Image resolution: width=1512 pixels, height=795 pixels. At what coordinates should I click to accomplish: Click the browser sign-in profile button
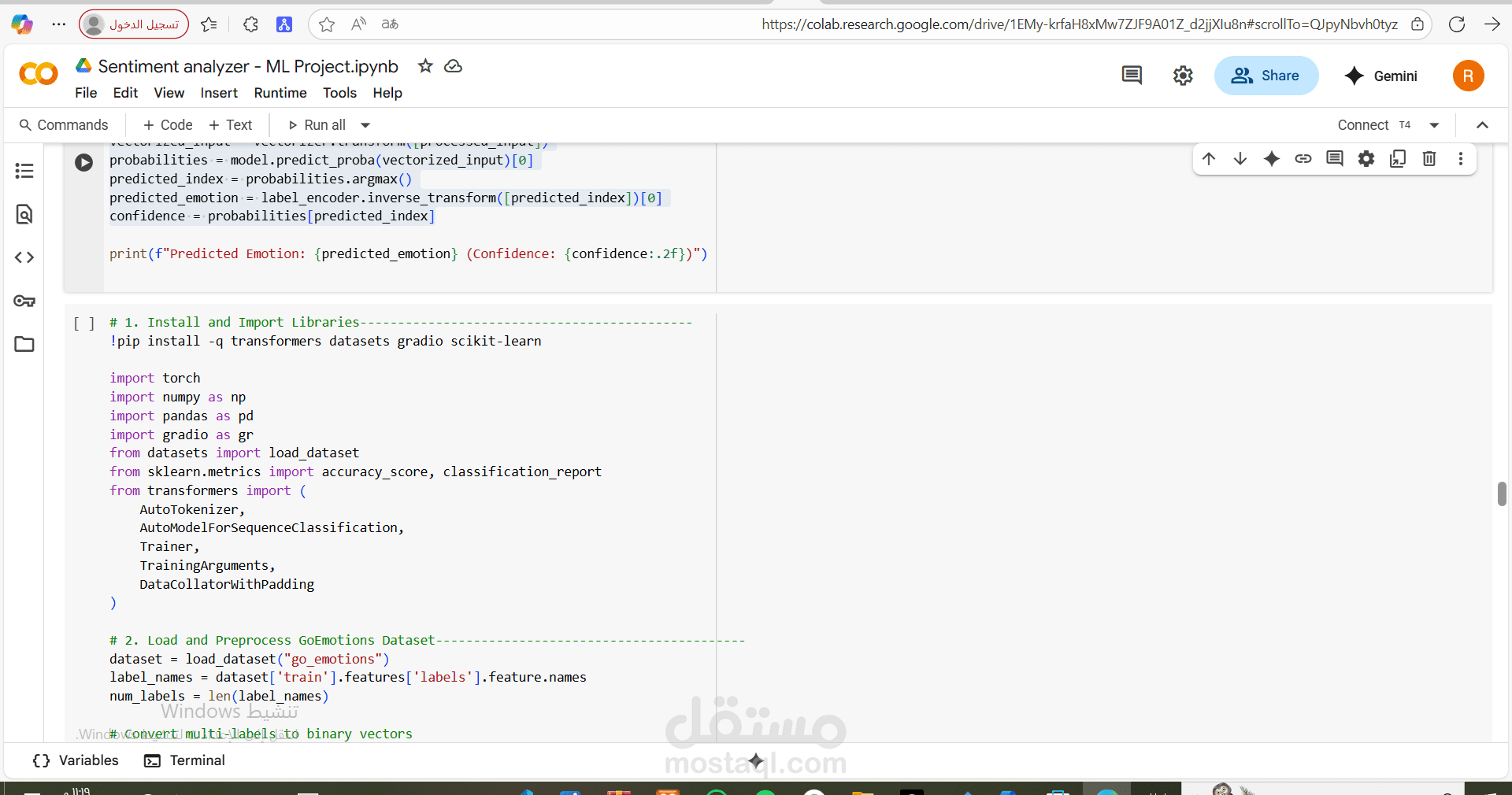[134, 24]
